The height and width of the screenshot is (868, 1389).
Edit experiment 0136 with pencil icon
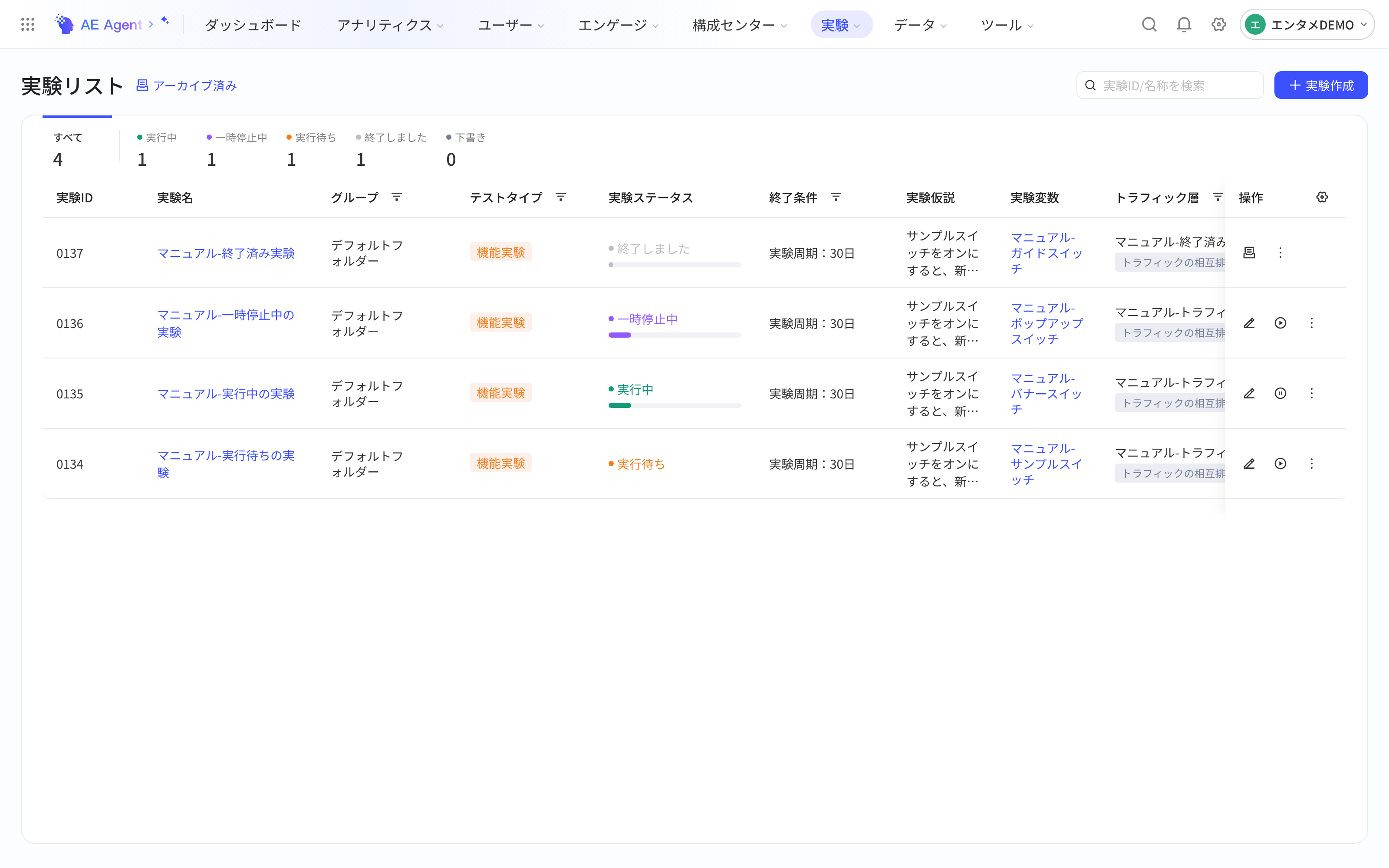(x=1249, y=322)
